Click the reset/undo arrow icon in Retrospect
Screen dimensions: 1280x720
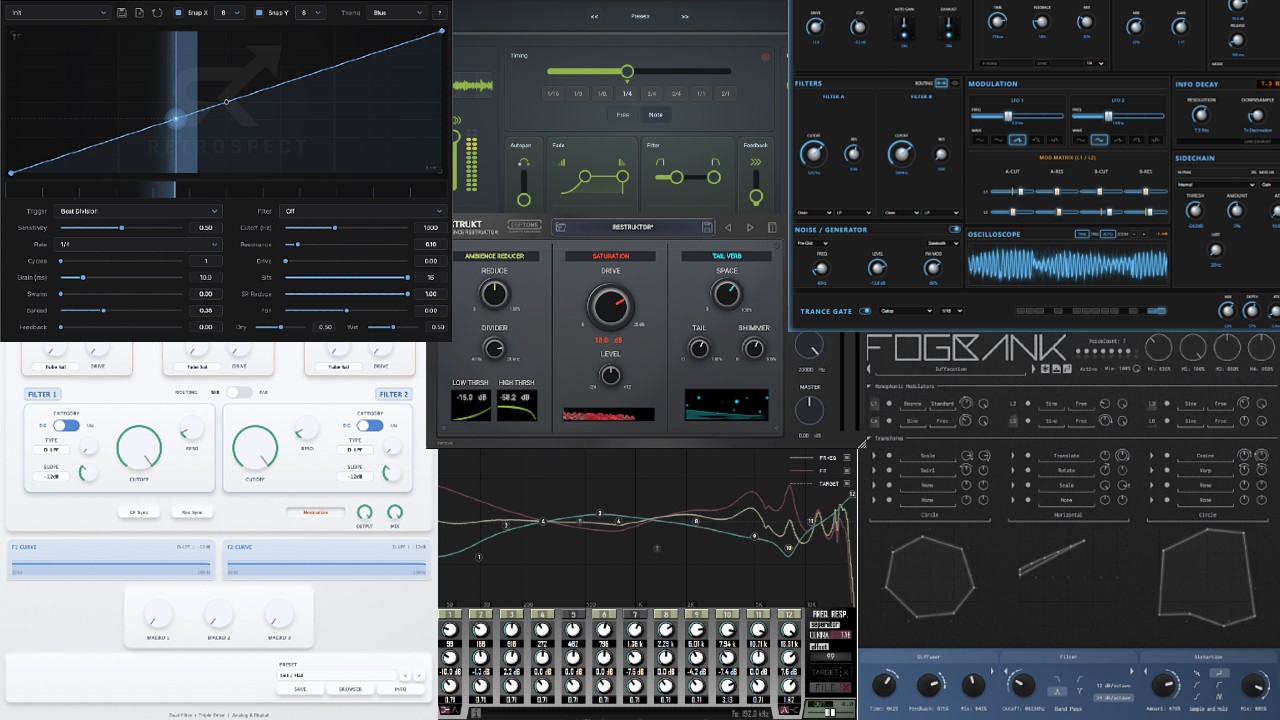157,12
